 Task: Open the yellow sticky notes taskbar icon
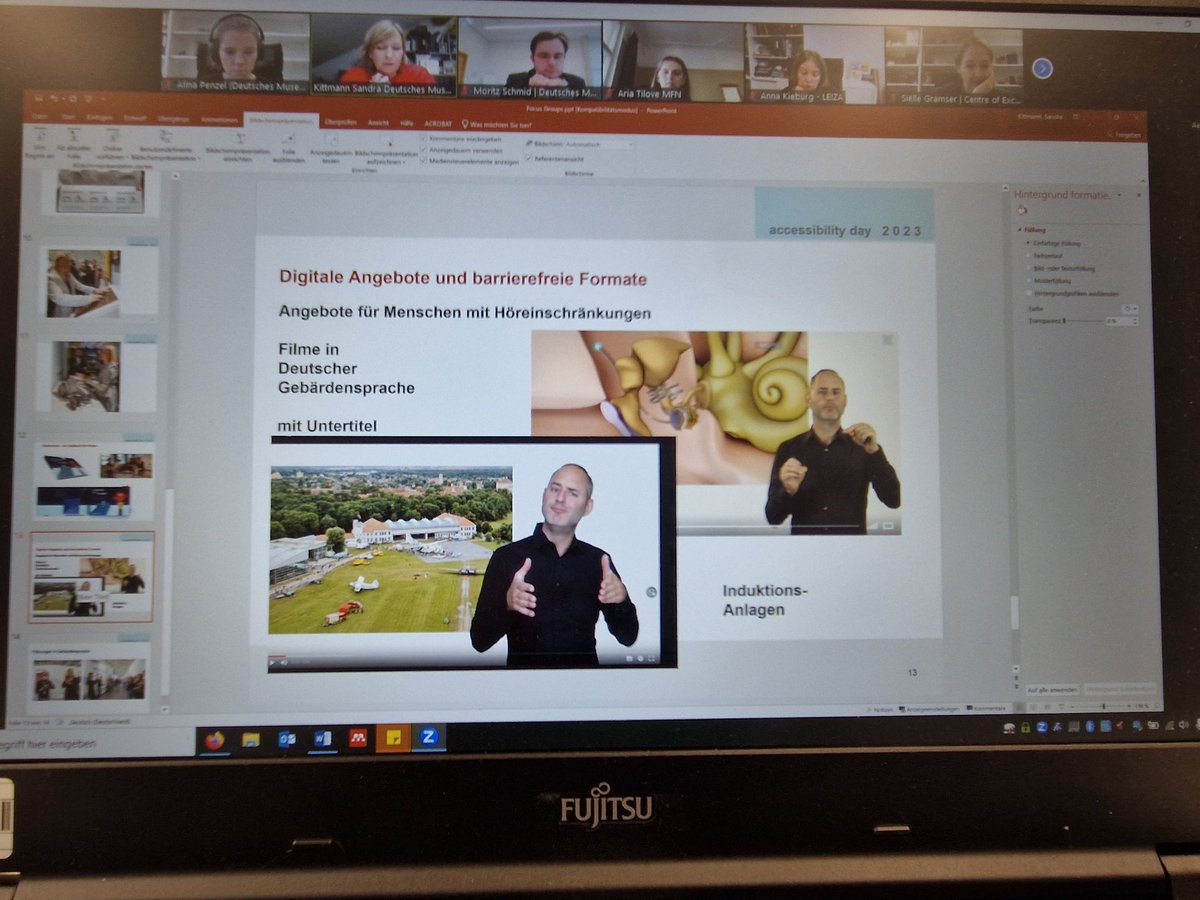pos(393,739)
